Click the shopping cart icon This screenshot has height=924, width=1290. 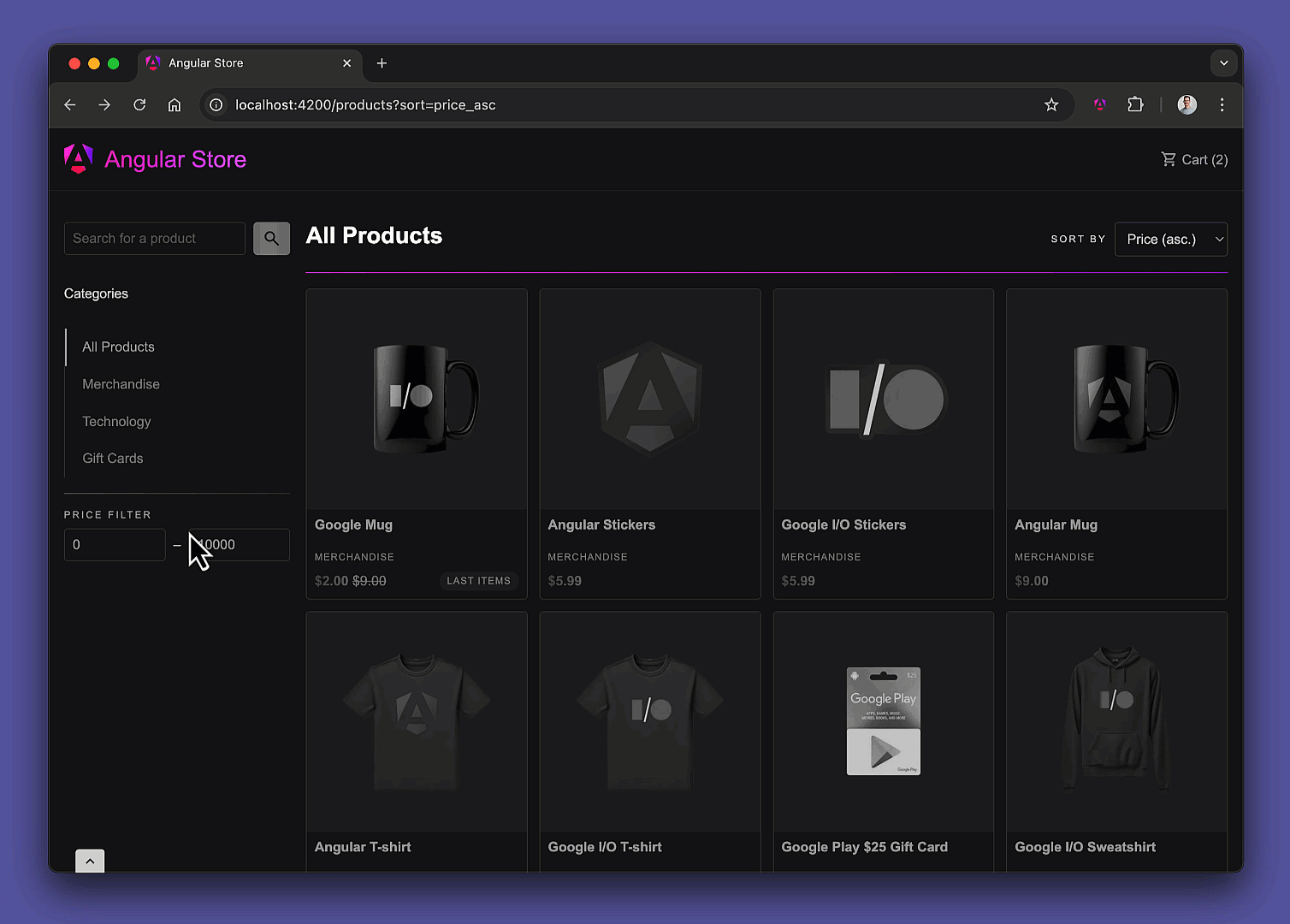coord(1169,159)
